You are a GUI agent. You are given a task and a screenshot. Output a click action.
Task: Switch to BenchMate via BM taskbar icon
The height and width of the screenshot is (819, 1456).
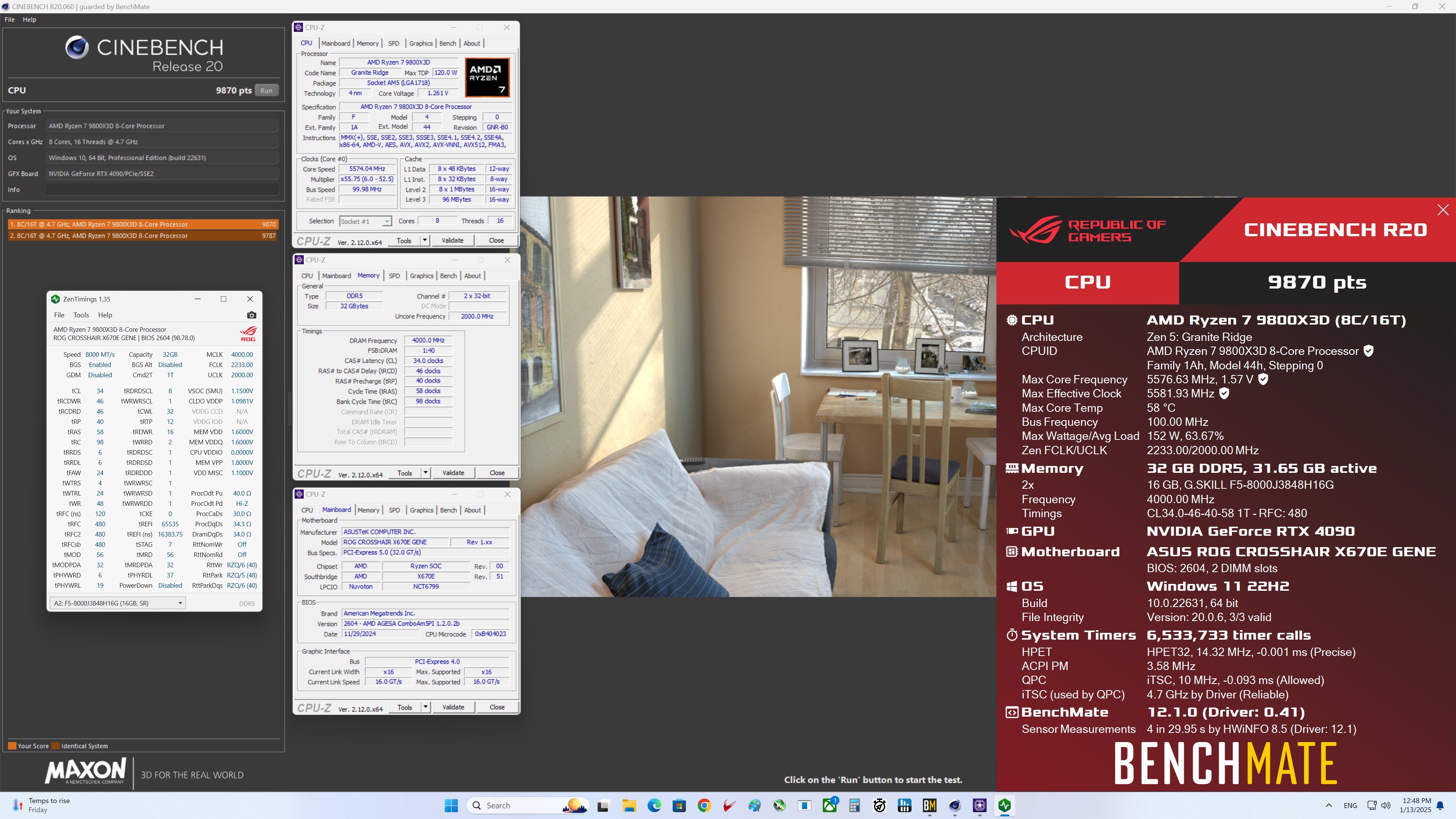(930, 805)
